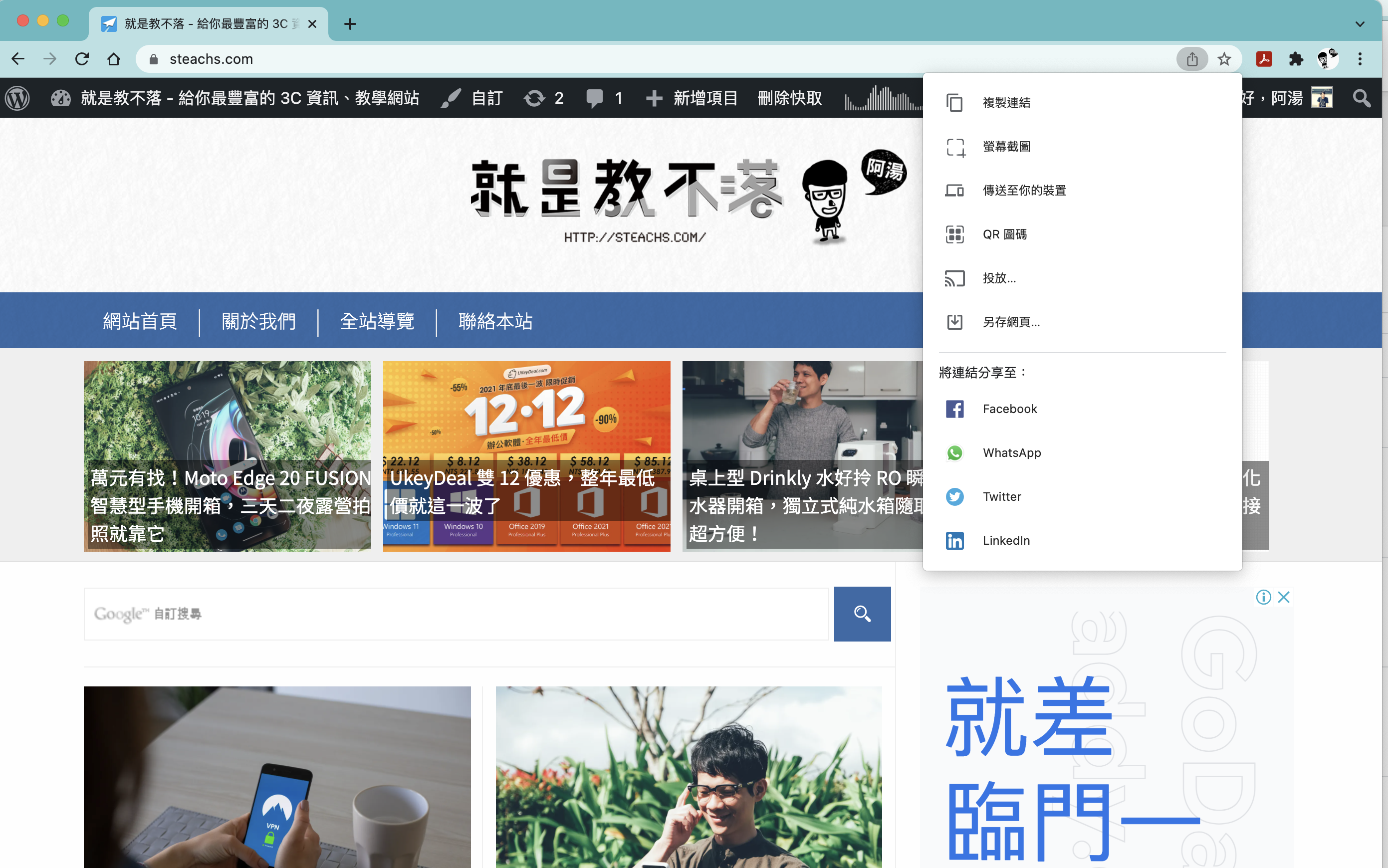Open the 關於我們 navigation link

(258, 321)
